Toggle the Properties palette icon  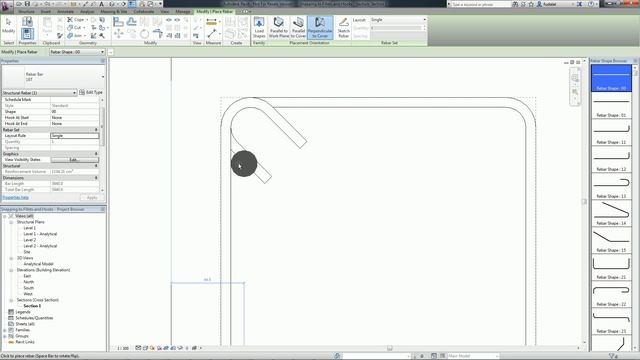pos(27,33)
